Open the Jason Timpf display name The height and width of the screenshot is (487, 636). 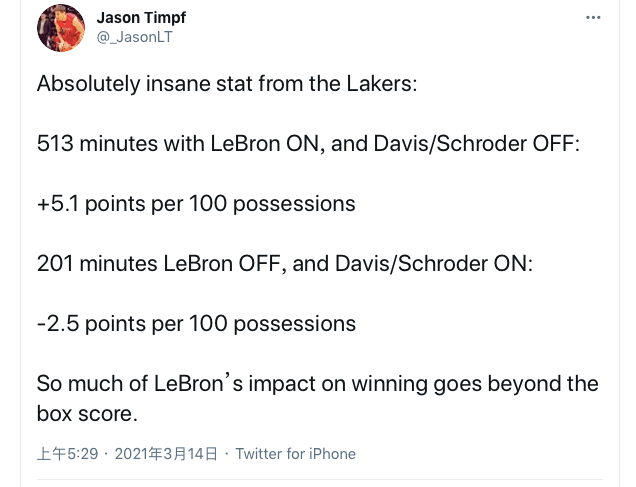[141, 18]
